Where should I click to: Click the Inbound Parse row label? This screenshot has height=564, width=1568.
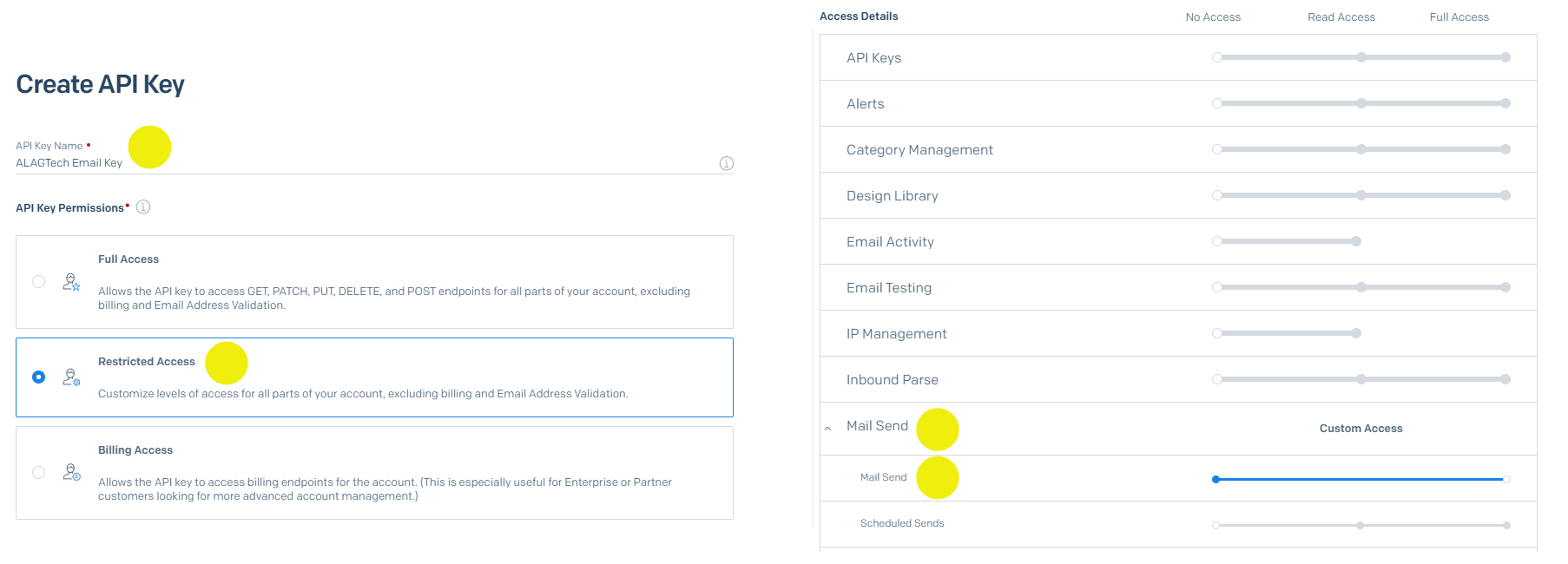tap(893, 380)
